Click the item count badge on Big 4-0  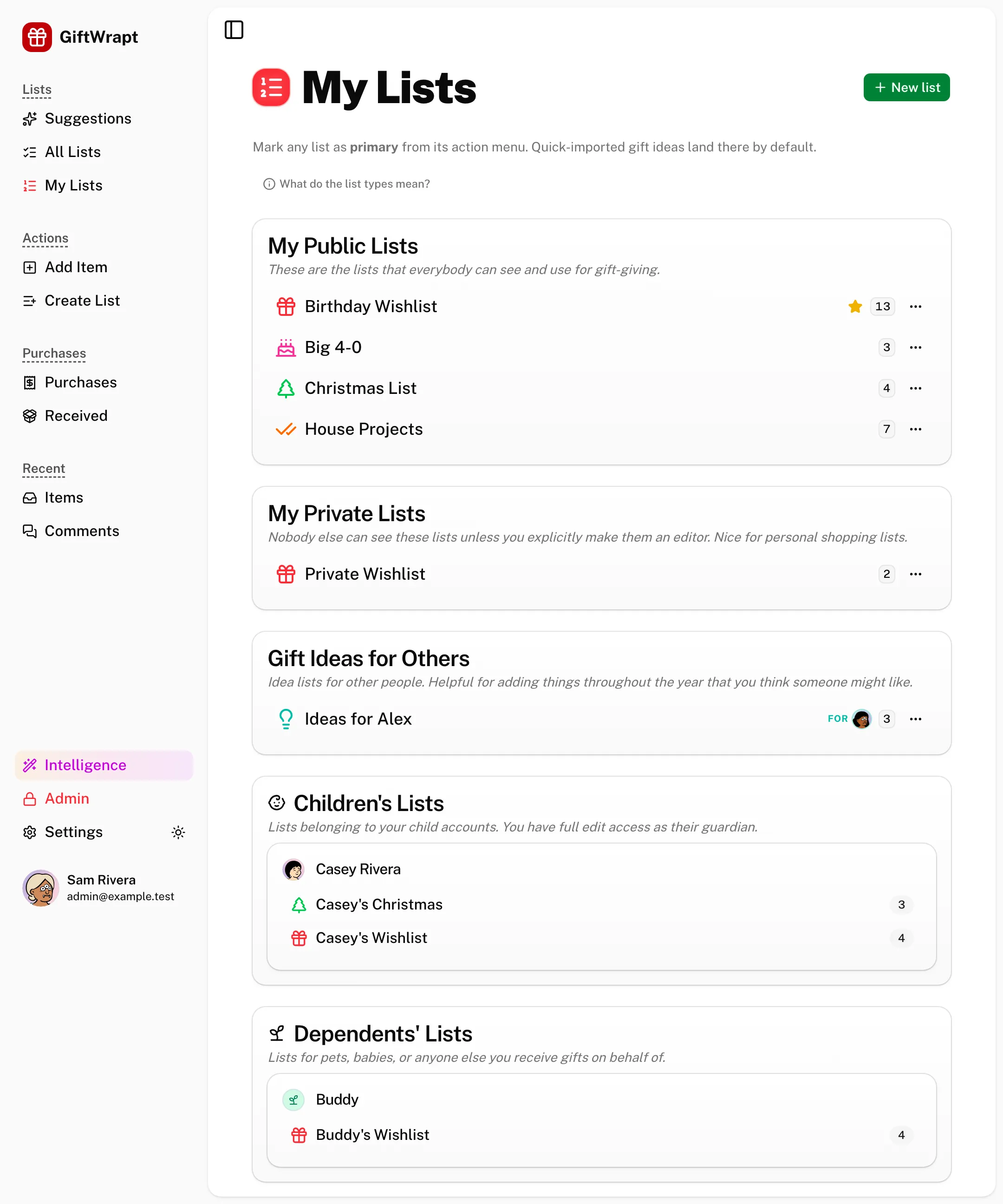tap(886, 347)
